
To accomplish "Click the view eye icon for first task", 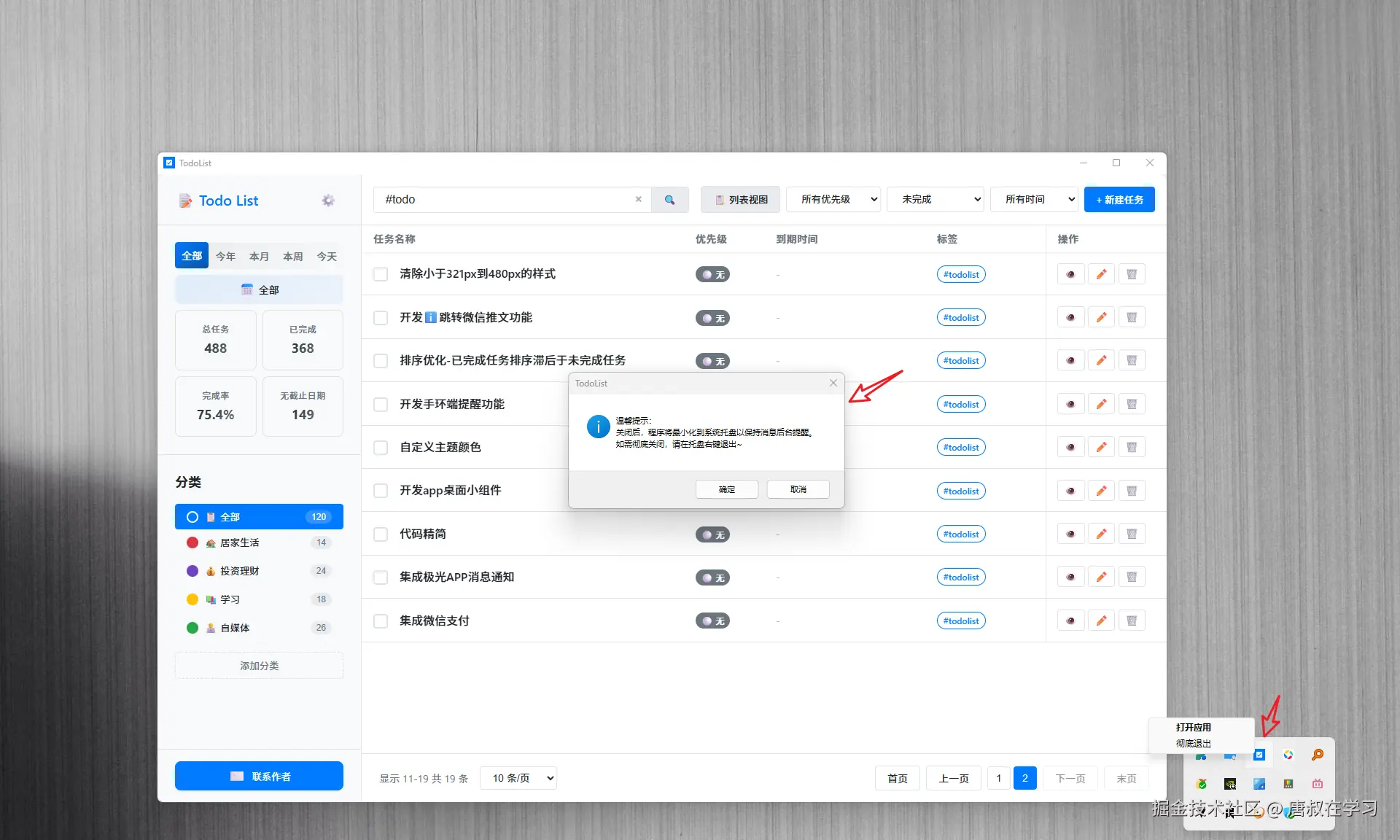I will 1070,274.
